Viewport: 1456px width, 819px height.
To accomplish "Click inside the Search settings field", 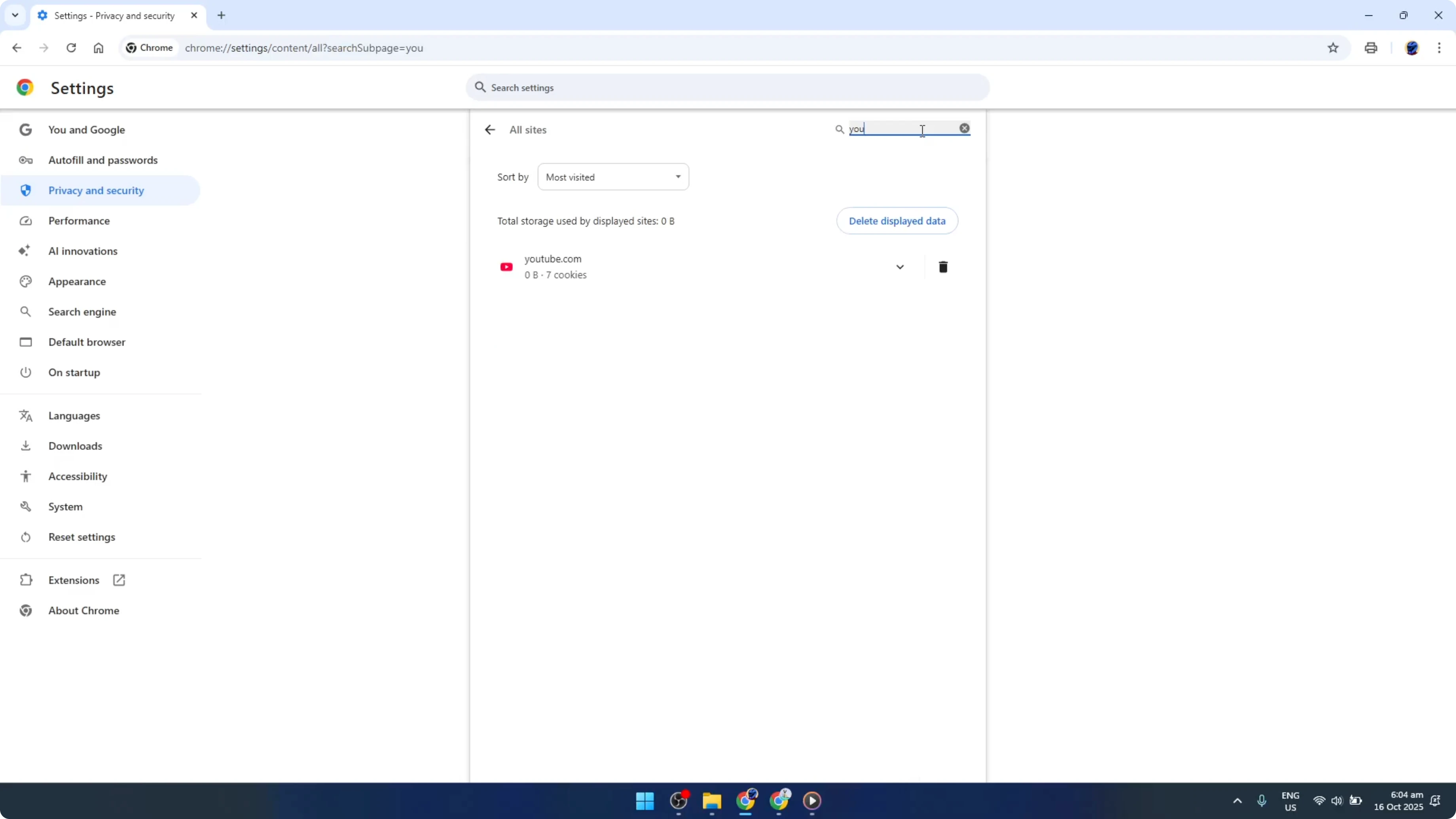I will (x=727, y=87).
